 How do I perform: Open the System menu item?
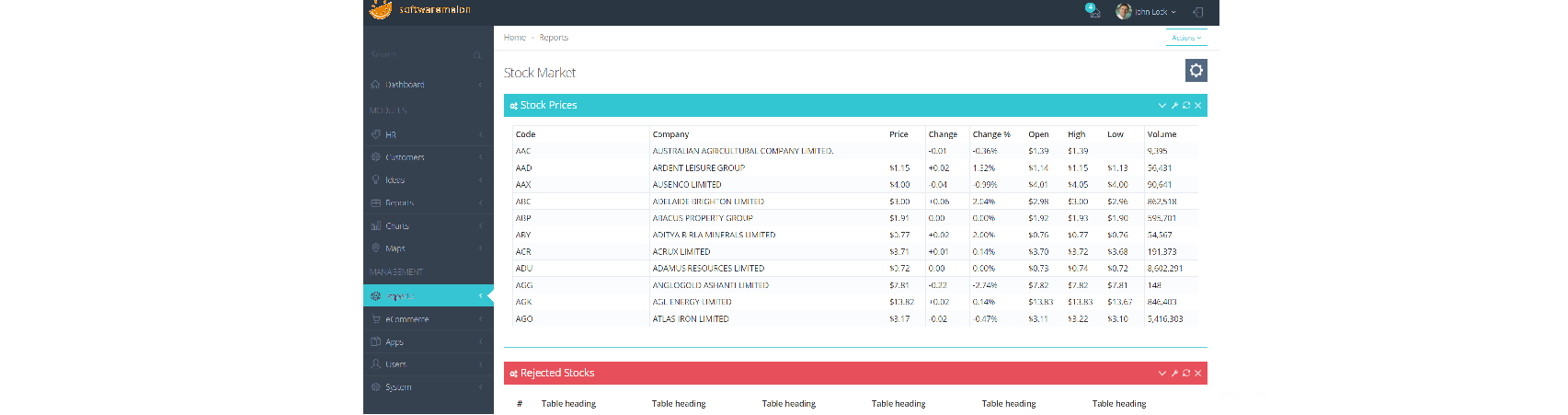pyautogui.click(x=429, y=387)
